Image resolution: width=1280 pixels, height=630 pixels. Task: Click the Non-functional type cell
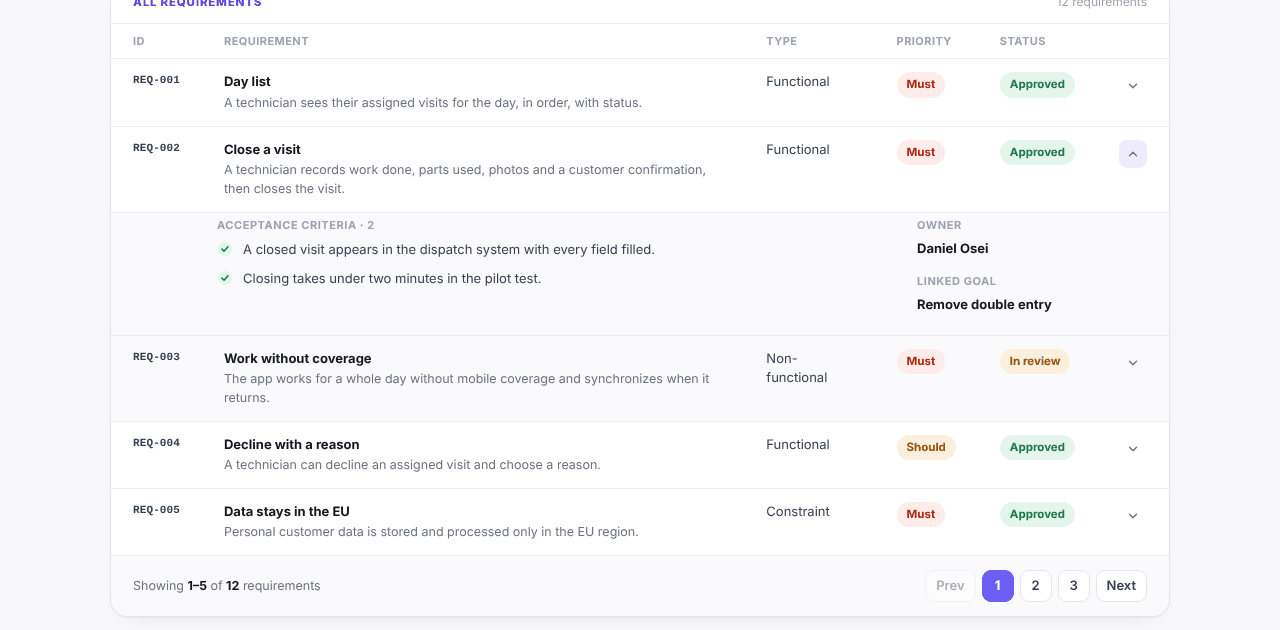[x=797, y=368]
